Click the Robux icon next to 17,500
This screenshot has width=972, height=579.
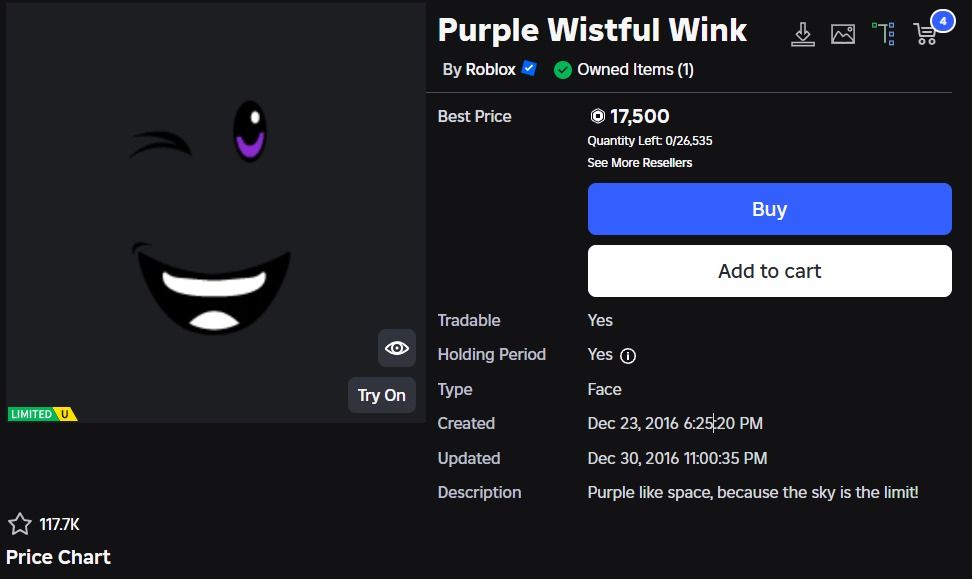click(x=598, y=116)
